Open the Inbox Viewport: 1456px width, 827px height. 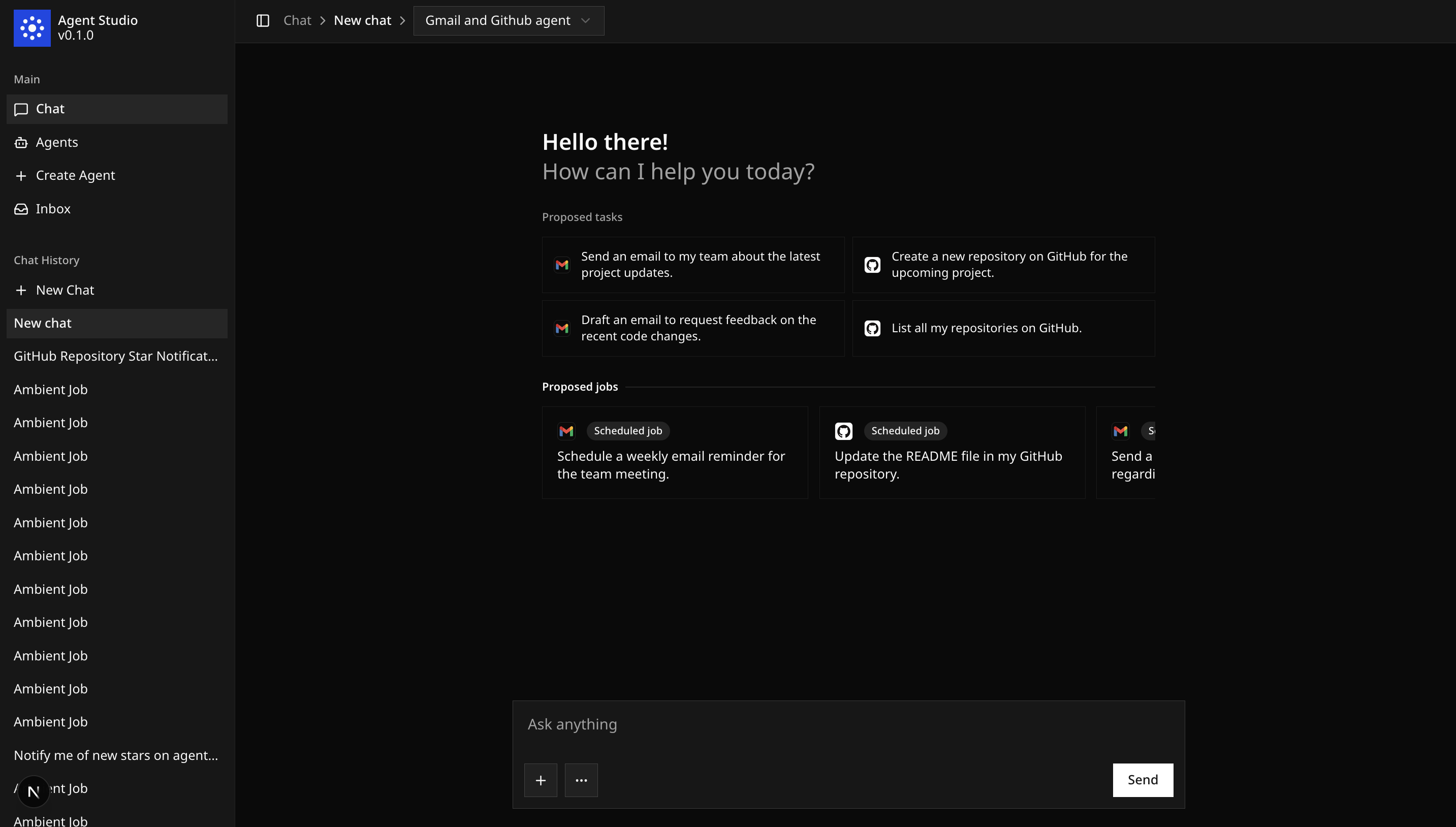click(53, 209)
